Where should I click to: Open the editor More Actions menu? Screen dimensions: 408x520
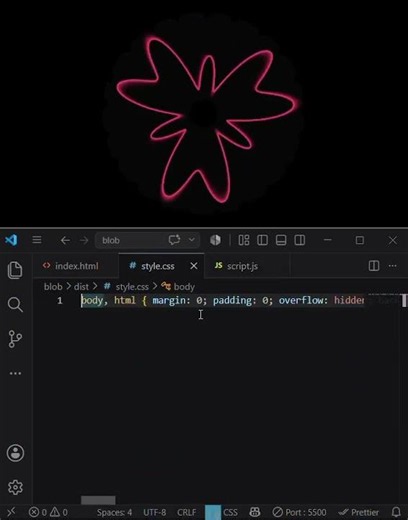click(x=393, y=266)
